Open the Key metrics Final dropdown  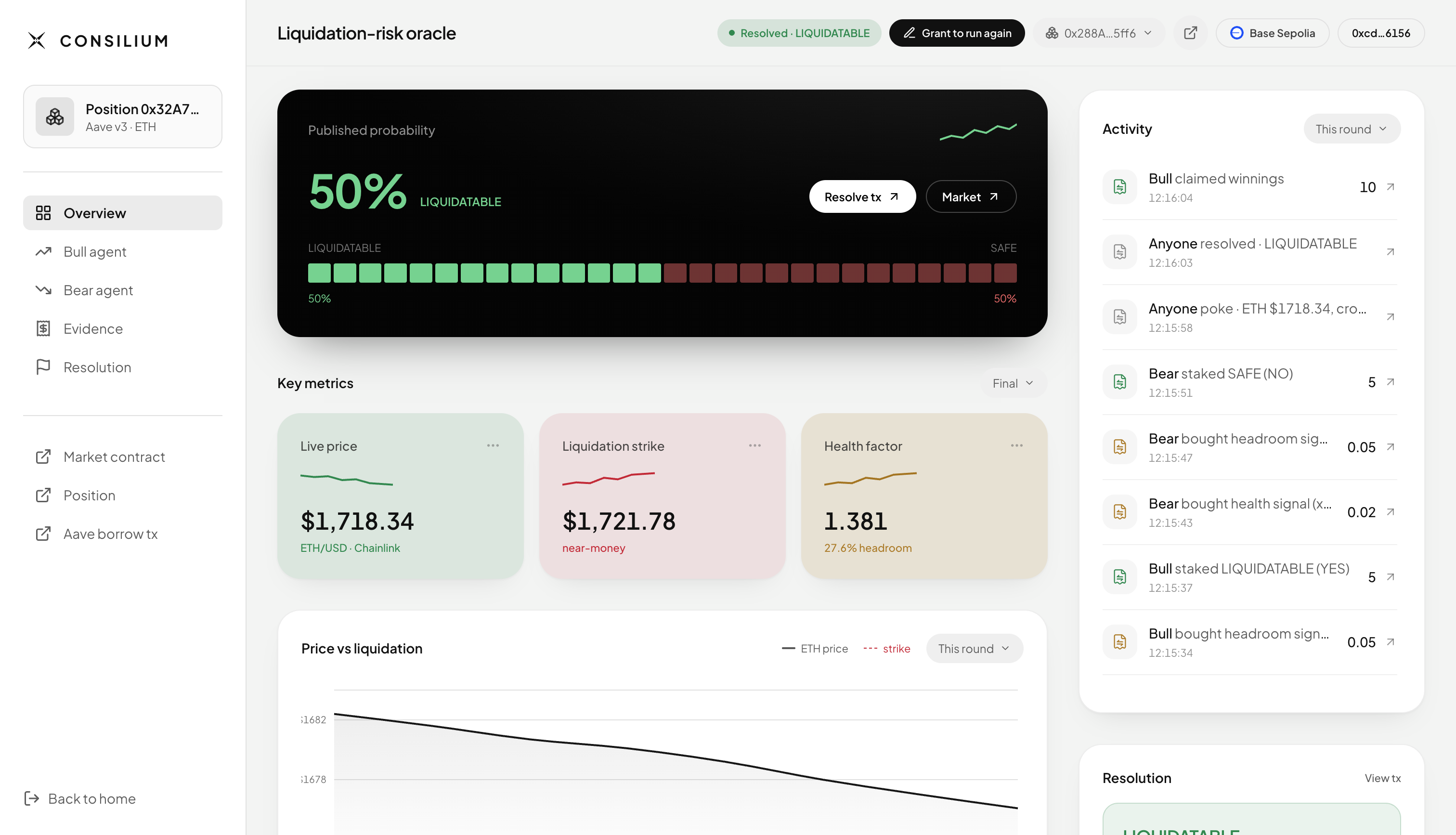point(1013,383)
